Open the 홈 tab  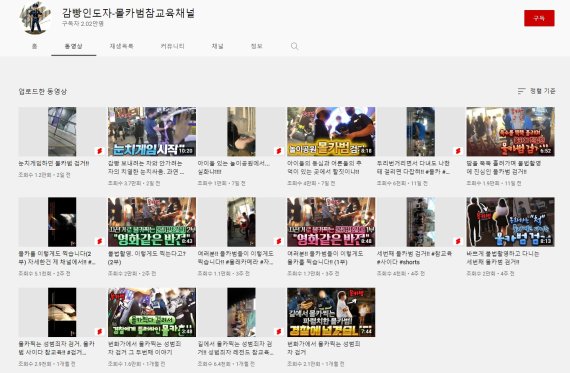[35, 46]
